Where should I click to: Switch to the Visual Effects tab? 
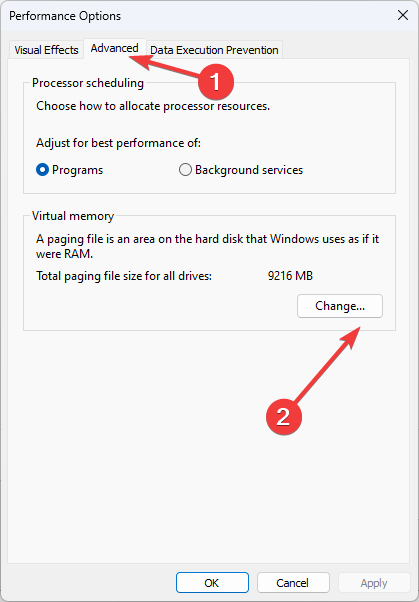click(46, 50)
